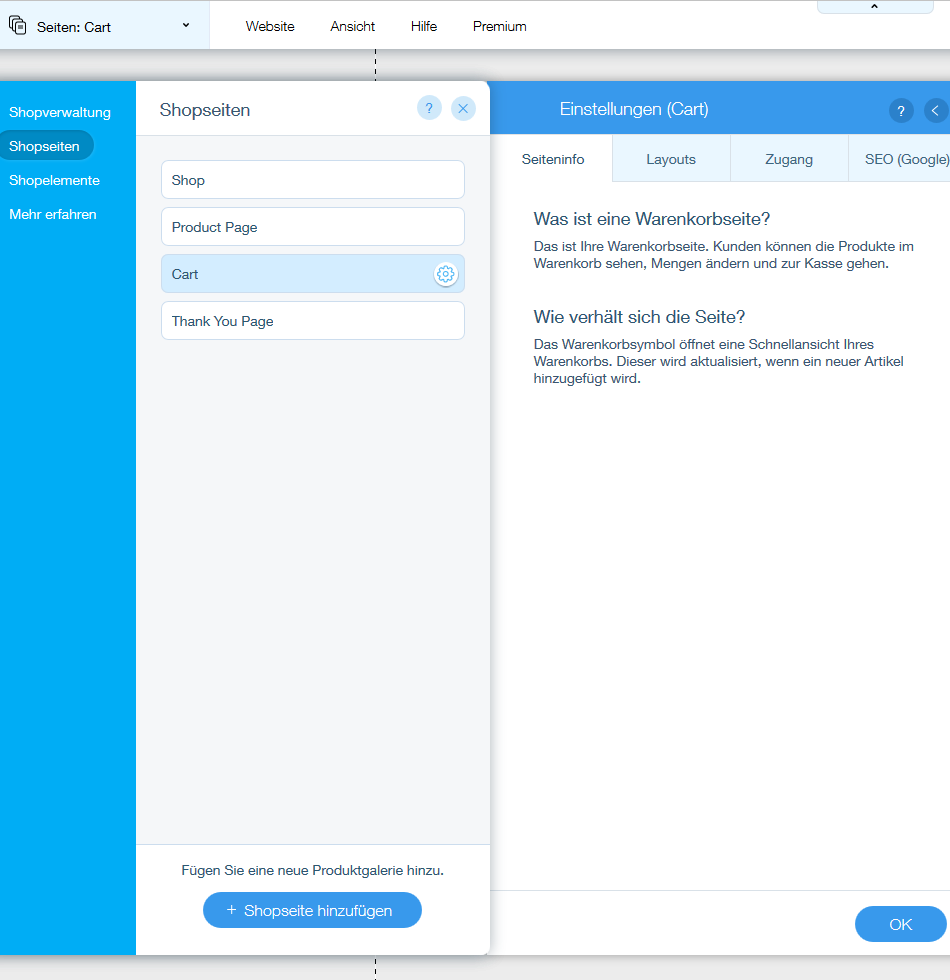Viewport: 950px width, 980px height.
Task: Confirm settings with the OK button
Action: 900,924
